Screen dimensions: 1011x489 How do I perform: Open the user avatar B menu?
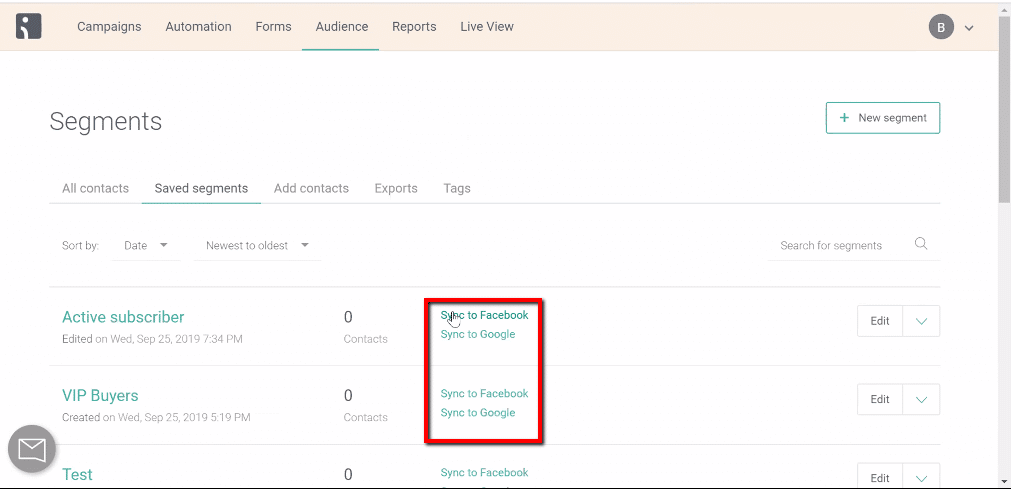[x=941, y=27]
